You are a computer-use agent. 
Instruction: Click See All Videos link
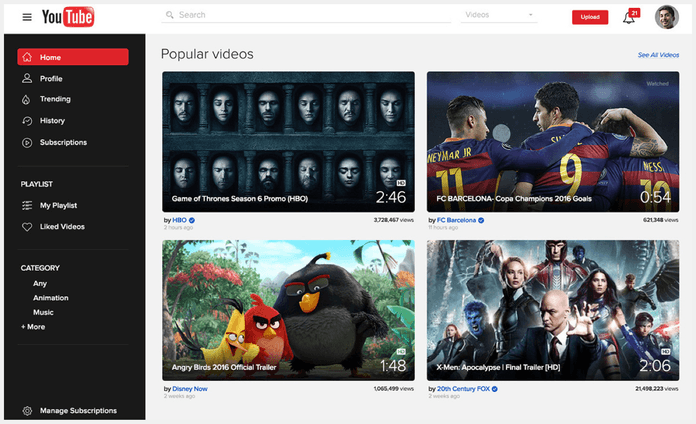pyautogui.click(x=658, y=55)
